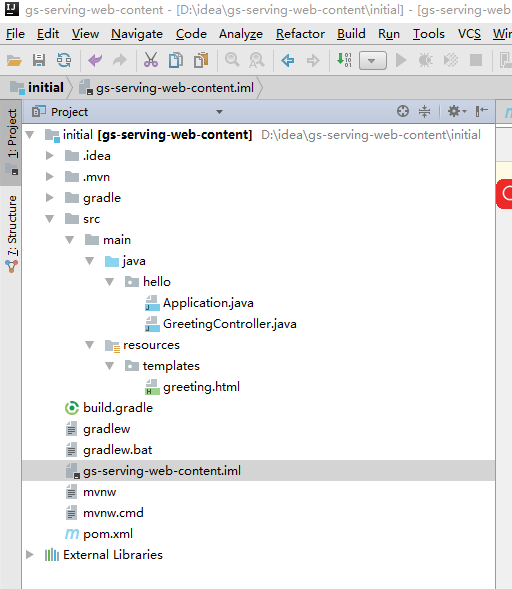Toggle the 1: Project side tab
512x589 pixels.
(x=12, y=142)
